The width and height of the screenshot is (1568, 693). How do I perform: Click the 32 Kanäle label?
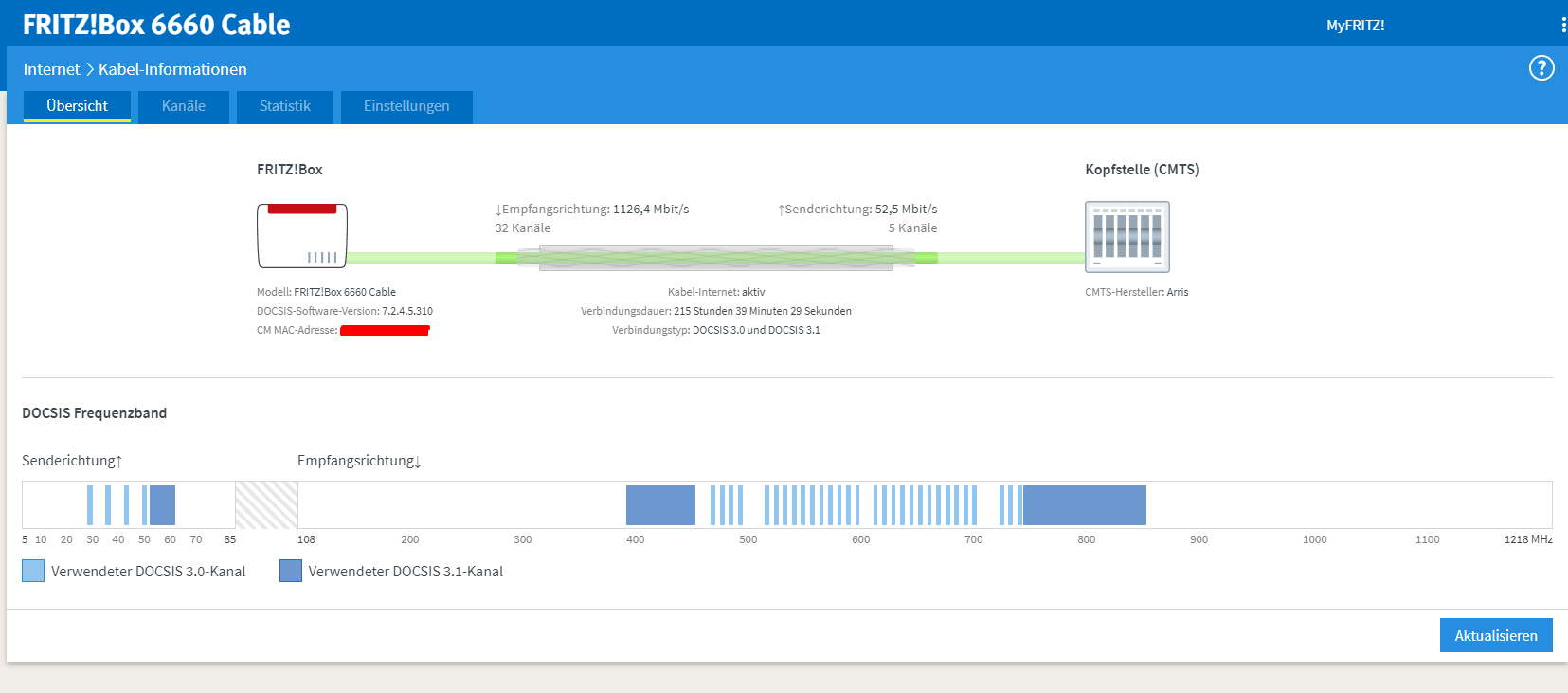(x=522, y=228)
